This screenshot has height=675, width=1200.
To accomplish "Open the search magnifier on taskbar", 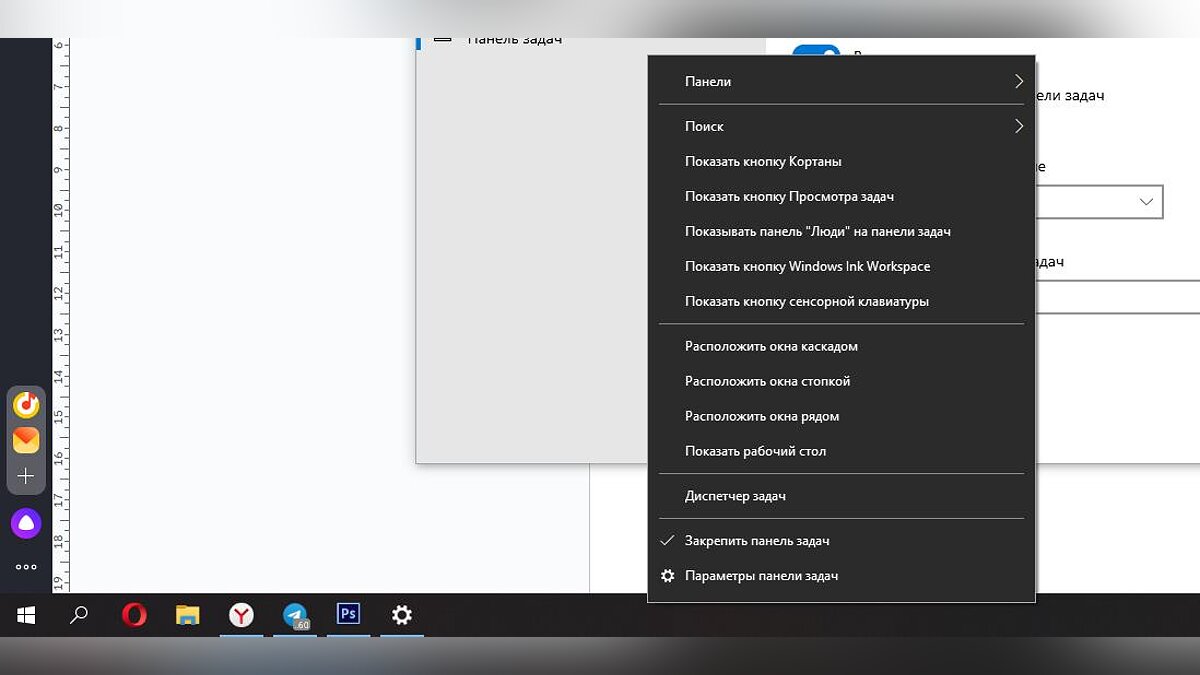I will point(79,615).
